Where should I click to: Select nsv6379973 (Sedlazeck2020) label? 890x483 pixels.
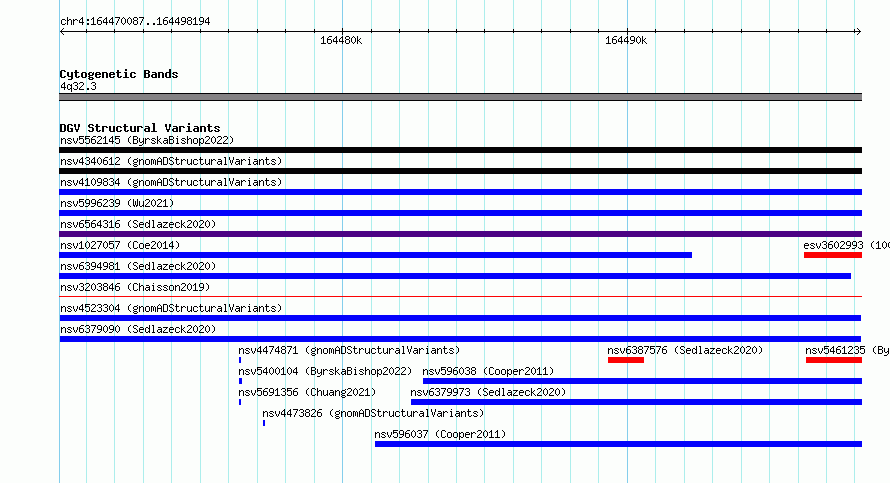488,392
